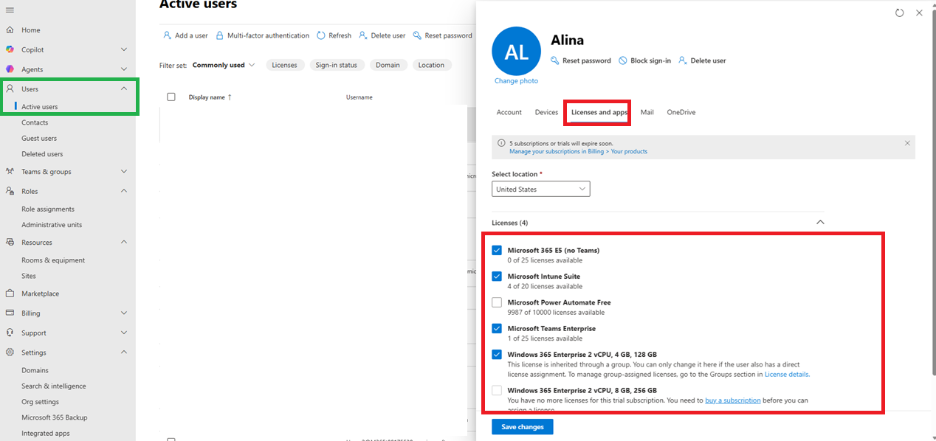The width and height of the screenshot is (936, 441).
Task: Click the AL avatar photo
Action: pyautogui.click(x=516, y=51)
